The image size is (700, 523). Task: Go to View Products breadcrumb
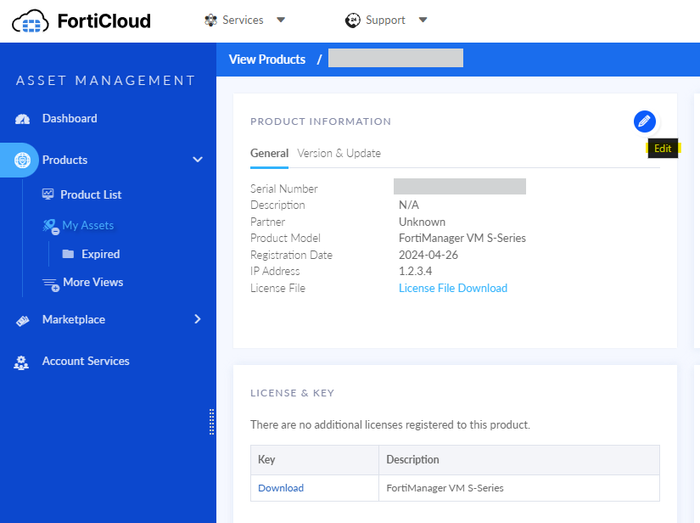coord(267,59)
